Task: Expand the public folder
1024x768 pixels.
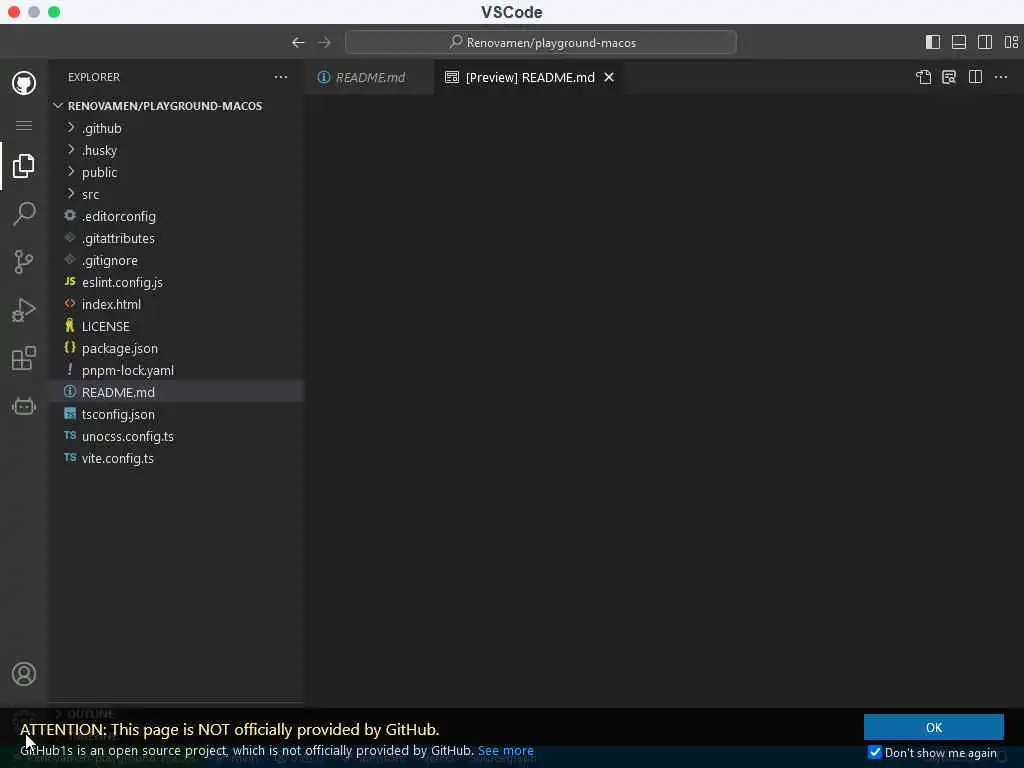Action: pyautogui.click(x=175, y=172)
